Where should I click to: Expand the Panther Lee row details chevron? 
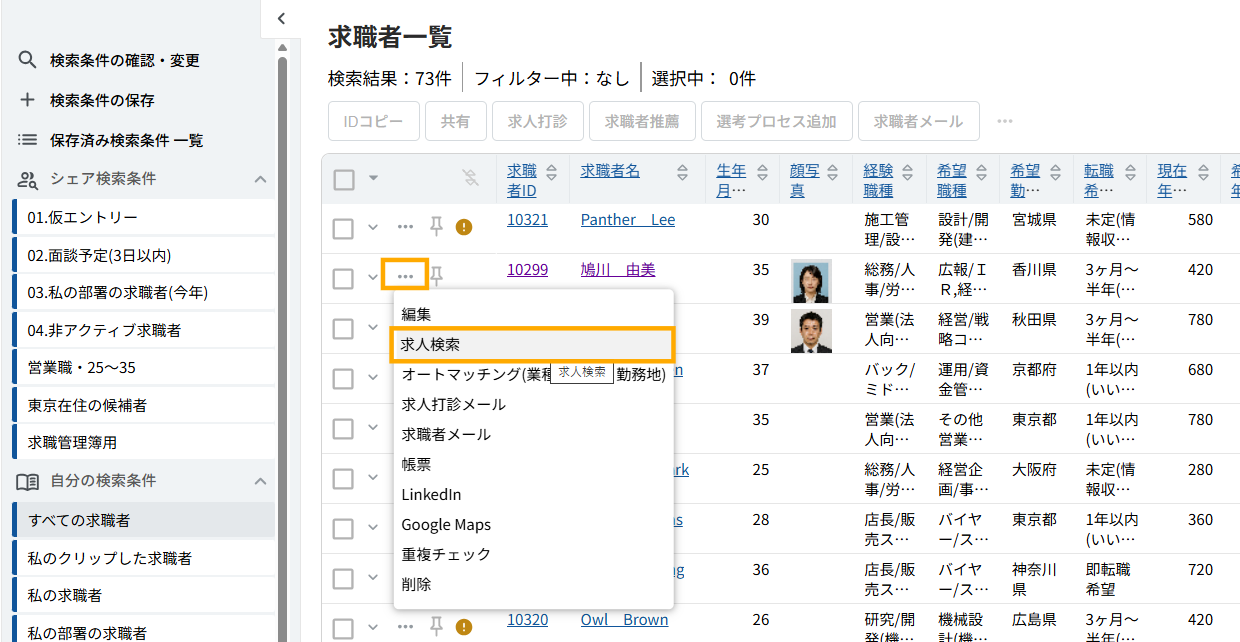pyautogui.click(x=373, y=228)
